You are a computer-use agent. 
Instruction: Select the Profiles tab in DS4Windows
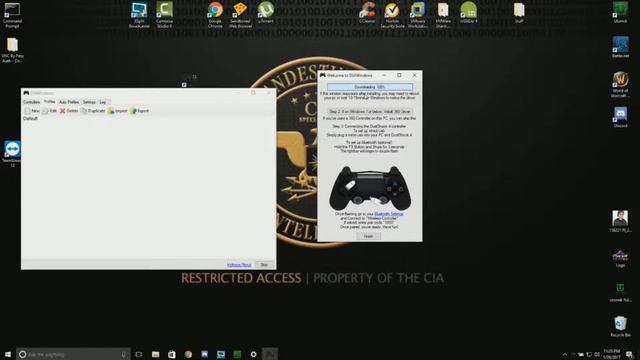coord(49,102)
